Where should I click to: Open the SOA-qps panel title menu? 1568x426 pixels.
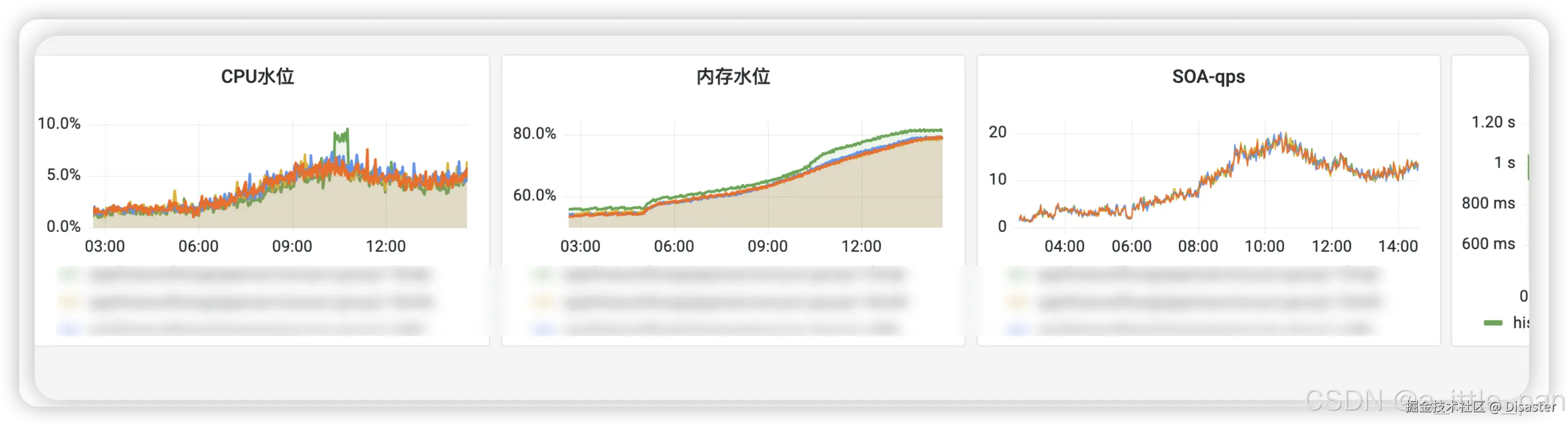[1208, 77]
